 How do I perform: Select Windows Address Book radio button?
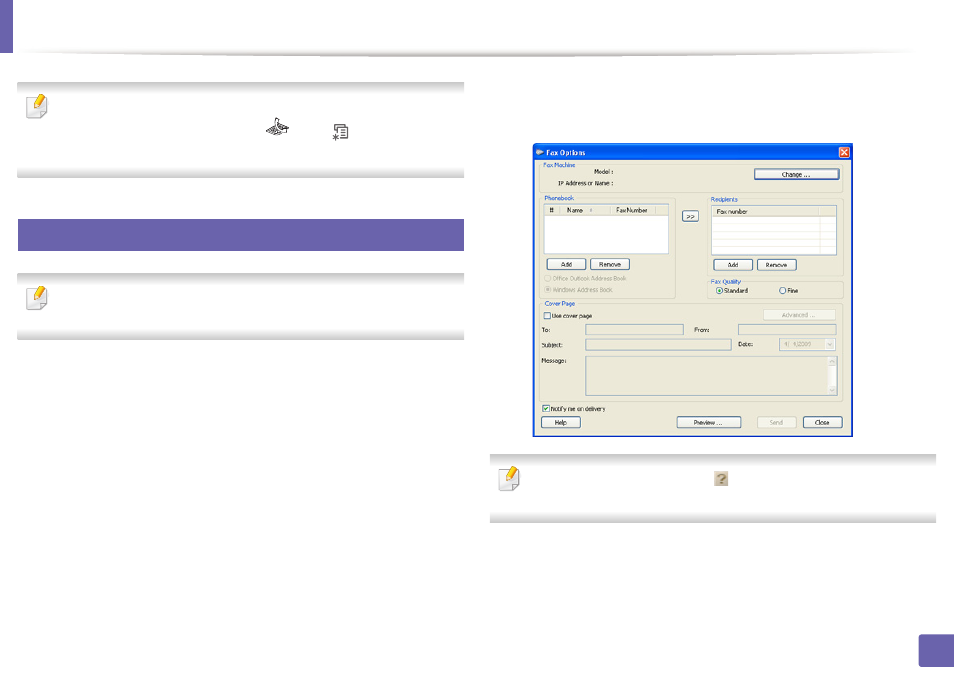tap(548, 290)
